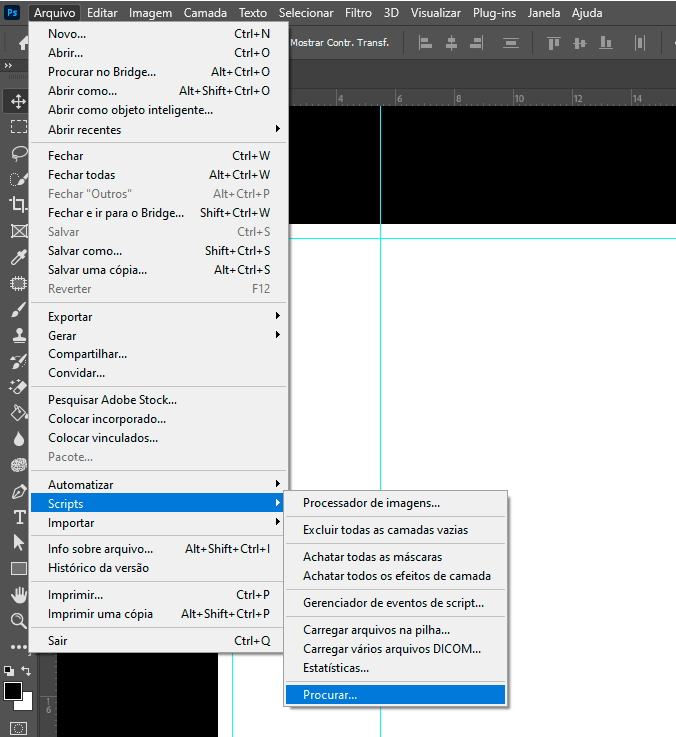Align top edges in options bar
The width and height of the screenshot is (676, 737).
click(554, 43)
